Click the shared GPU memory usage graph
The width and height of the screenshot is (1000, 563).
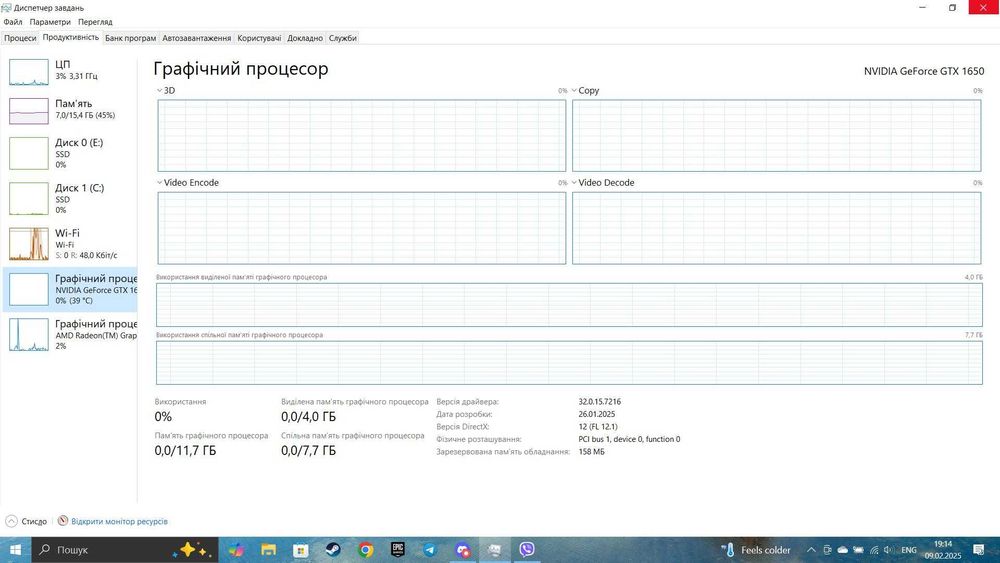tap(569, 362)
